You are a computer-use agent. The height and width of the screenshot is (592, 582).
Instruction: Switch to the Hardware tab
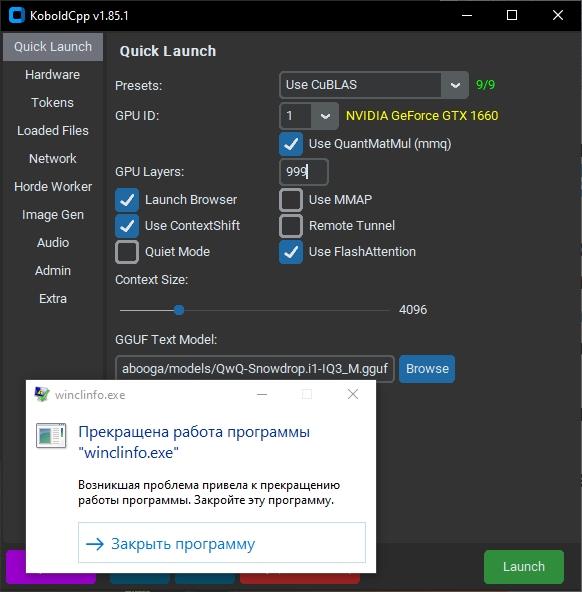52,75
